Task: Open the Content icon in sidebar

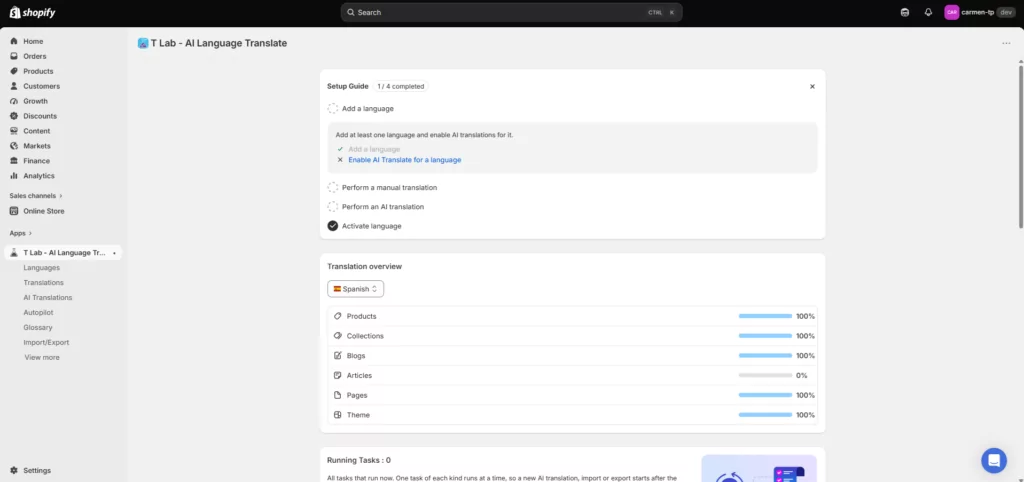Action: click(x=14, y=131)
